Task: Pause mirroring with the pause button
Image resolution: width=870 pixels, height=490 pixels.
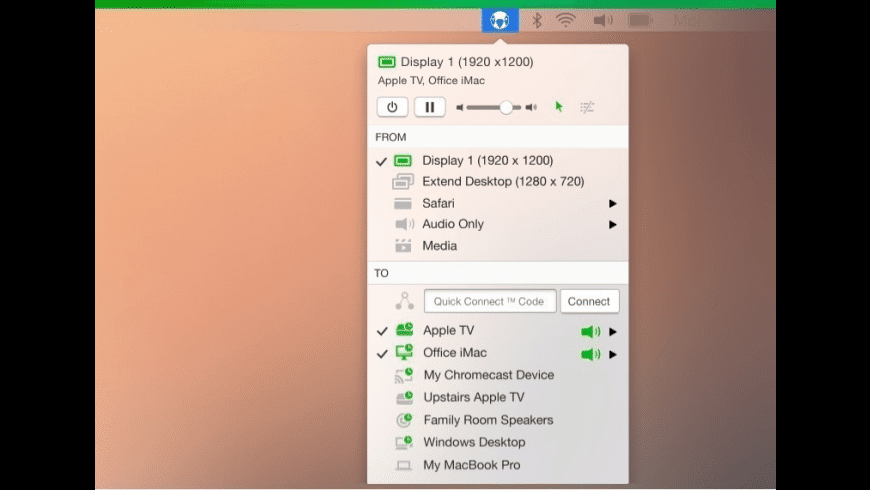Action: point(430,107)
